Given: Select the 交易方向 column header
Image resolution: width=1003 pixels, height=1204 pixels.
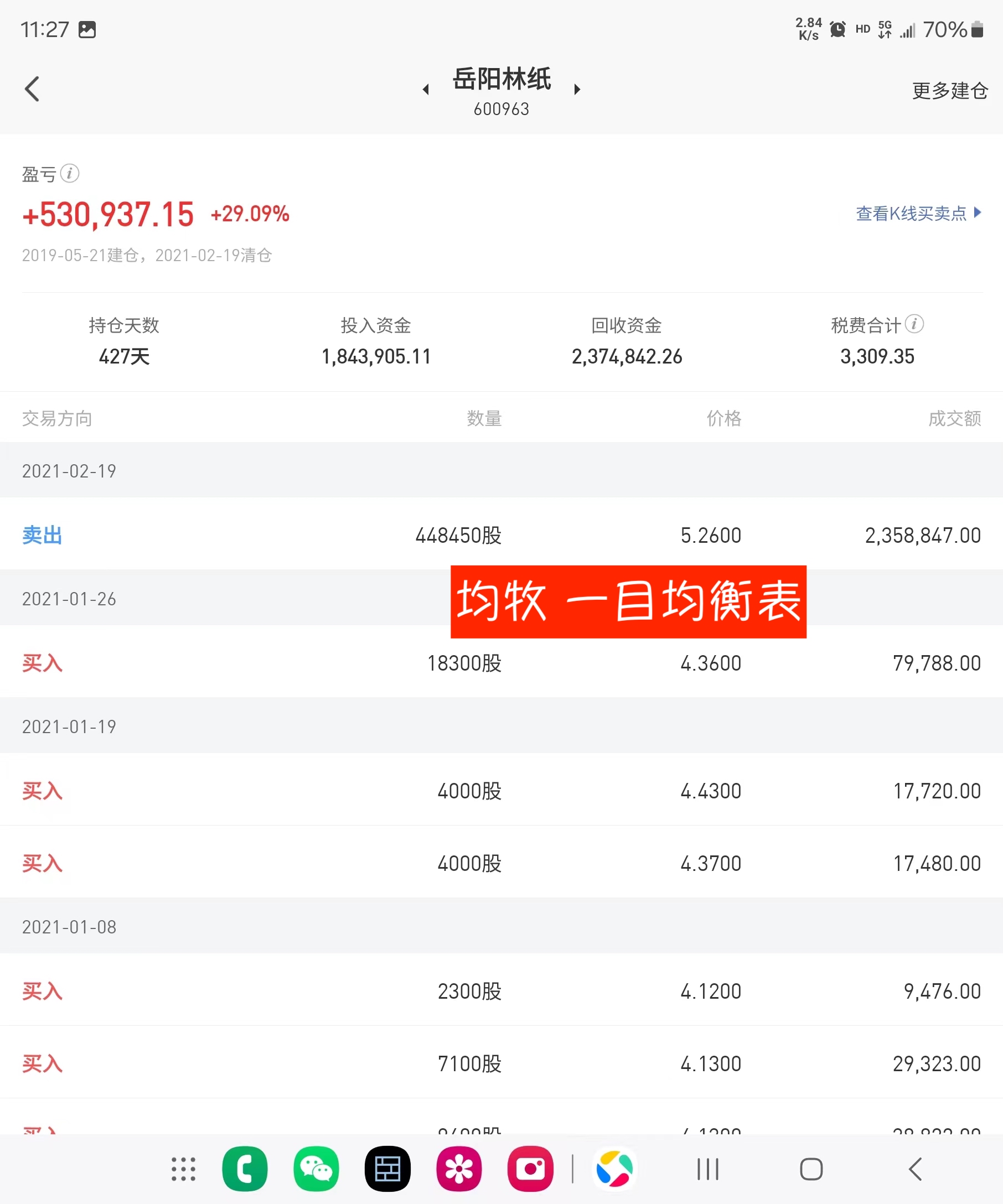Looking at the screenshot, I should point(58,418).
